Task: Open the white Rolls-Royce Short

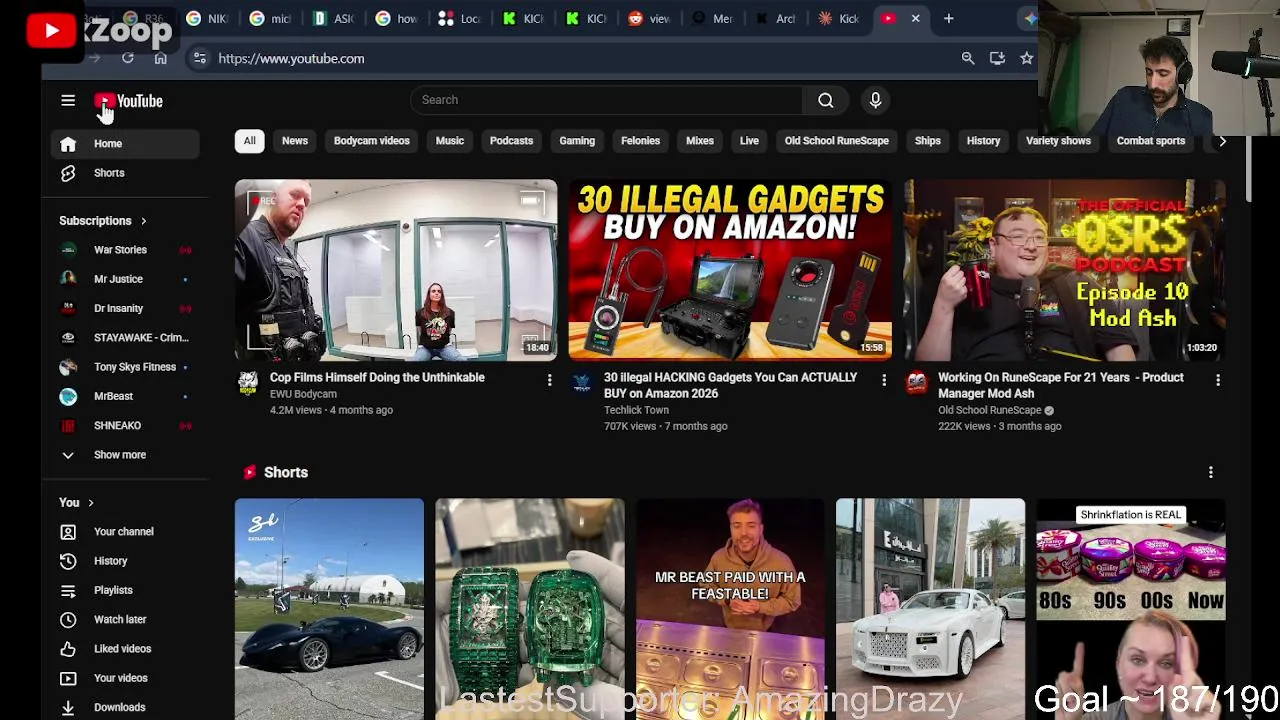Action: [930, 609]
